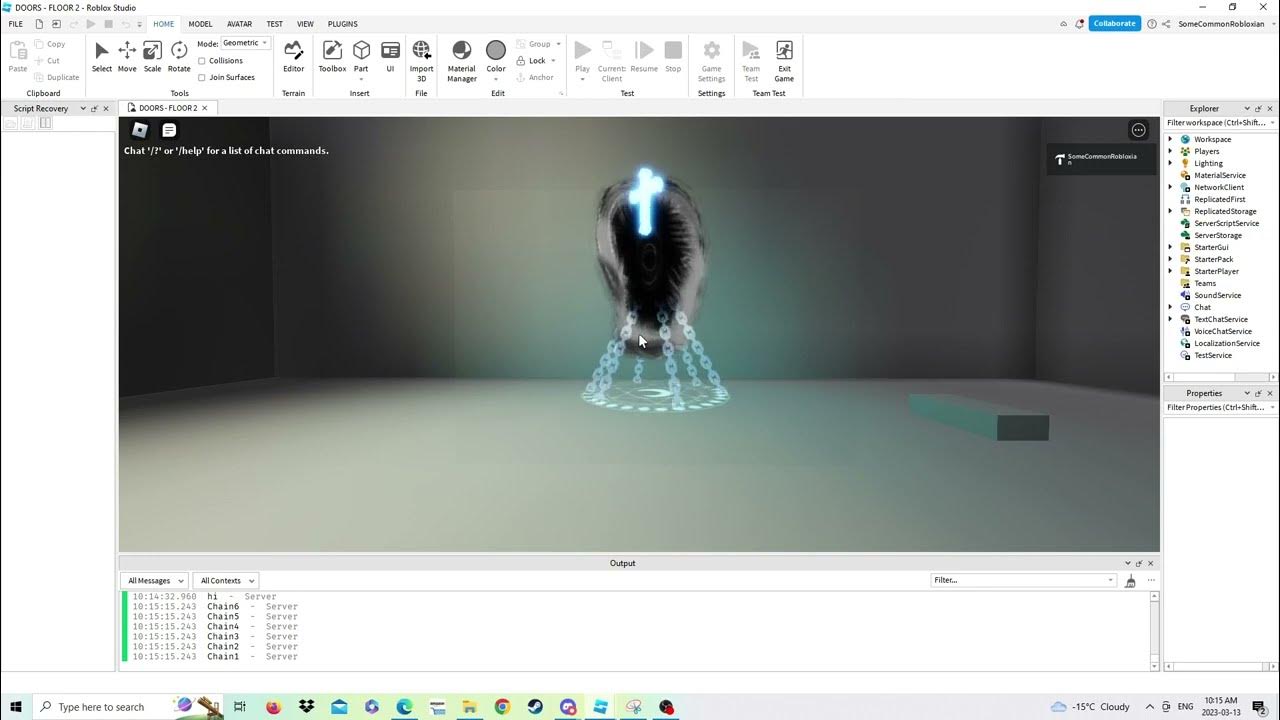Image resolution: width=1280 pixels, height=720 pixels.
Task: Open Google Chrome from the taskbar
Action: click(x=502, y=707)
